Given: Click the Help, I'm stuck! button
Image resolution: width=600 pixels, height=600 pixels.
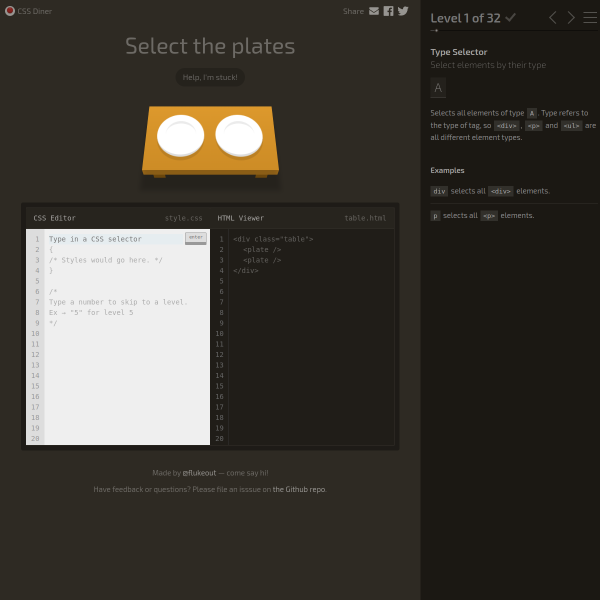Looking at the screenshot, I should 210,77.
